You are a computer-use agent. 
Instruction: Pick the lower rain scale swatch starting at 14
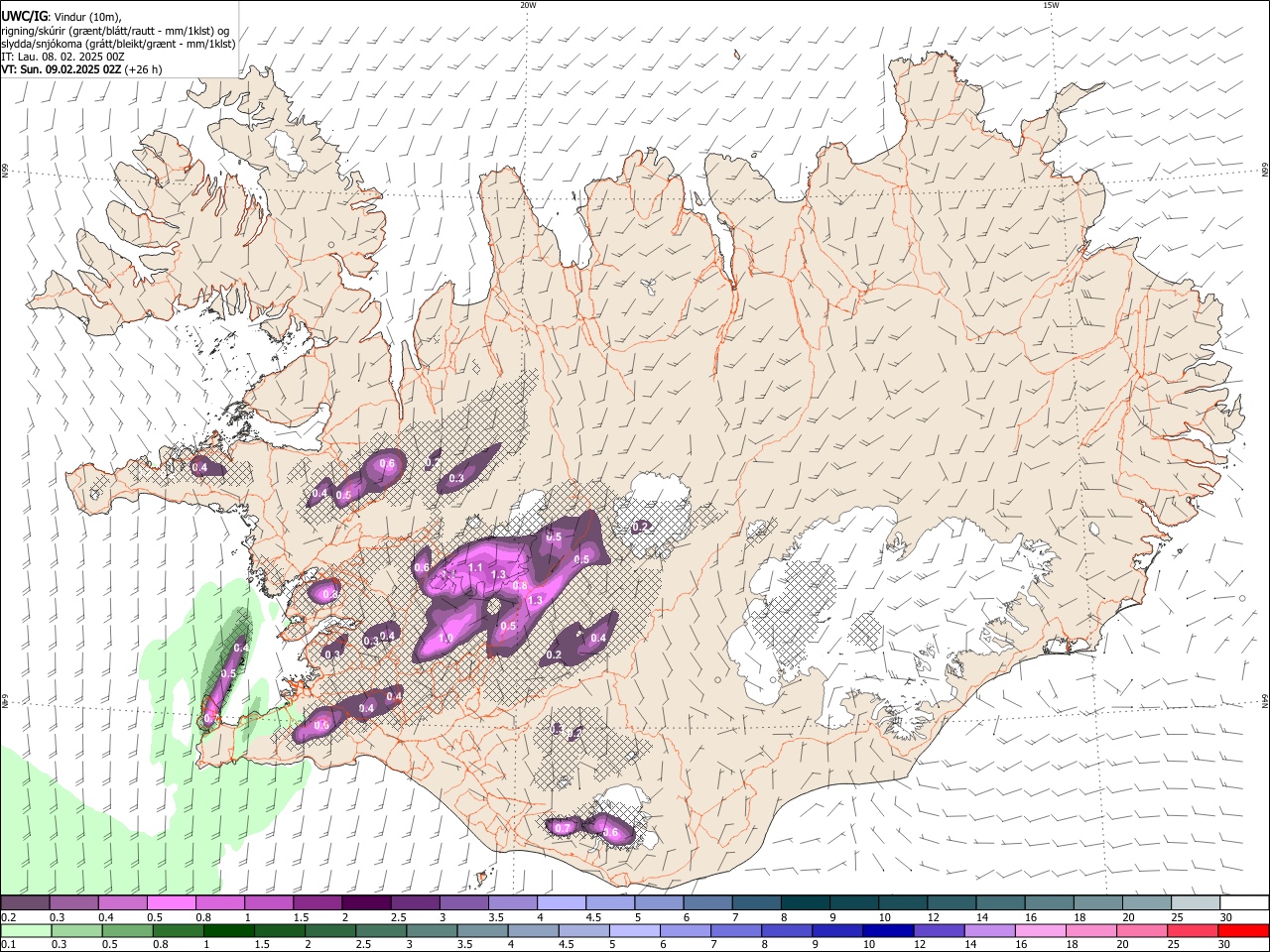point(988,930)
